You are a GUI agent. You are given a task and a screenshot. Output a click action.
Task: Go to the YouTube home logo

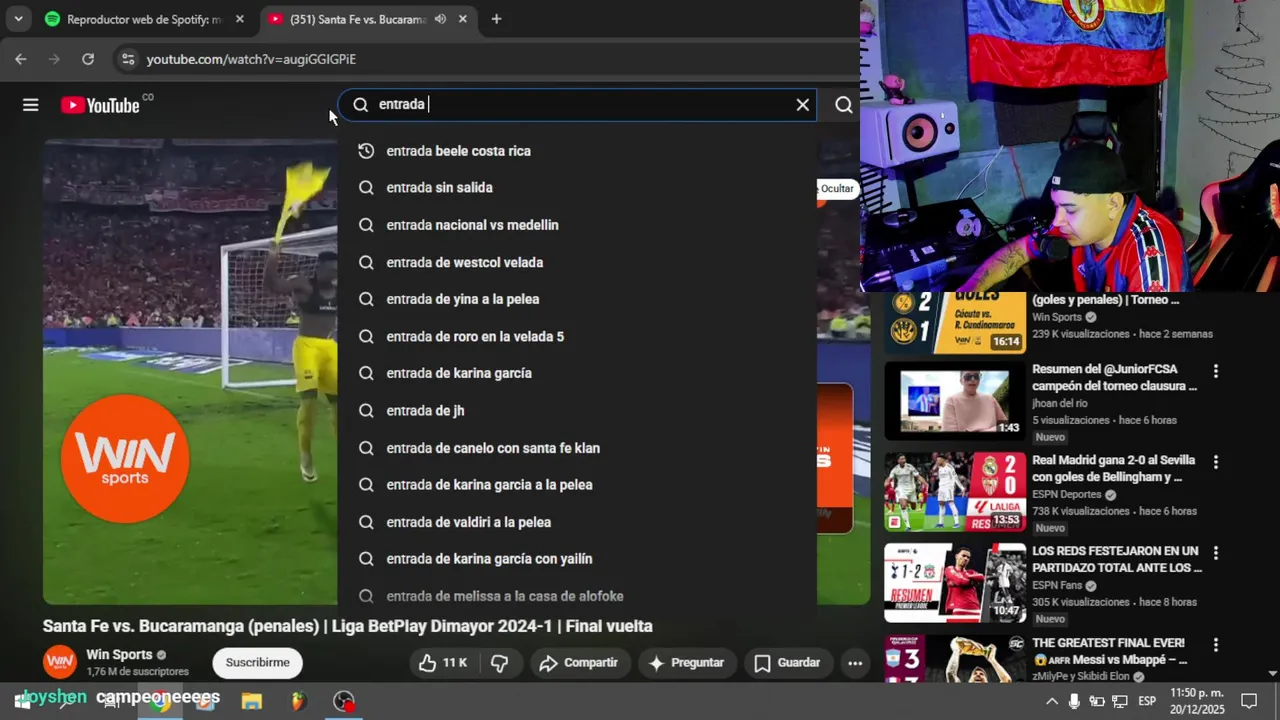100,105
